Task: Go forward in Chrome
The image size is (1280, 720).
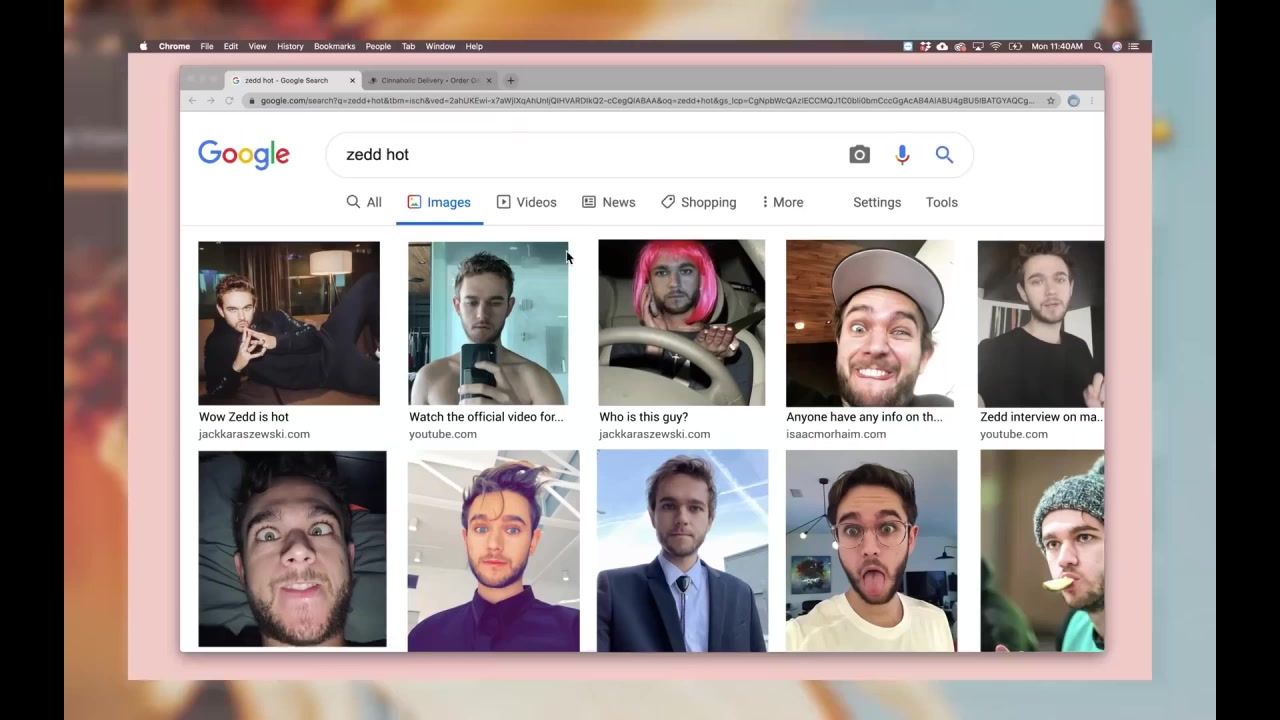Action: [210, 100]
